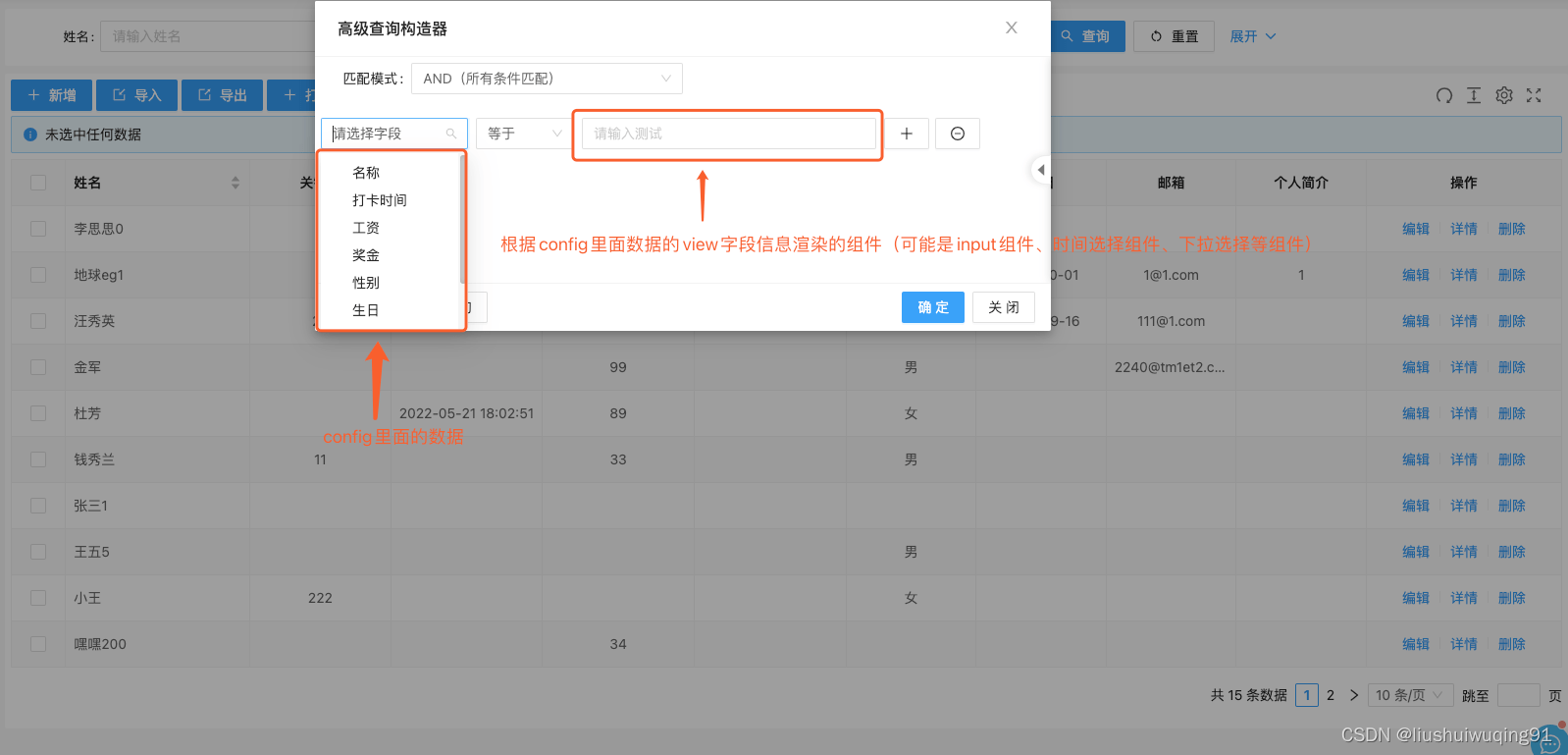
Task: Click 编辑 link for 杜芳 row
Action: (x=1415, y=413)
